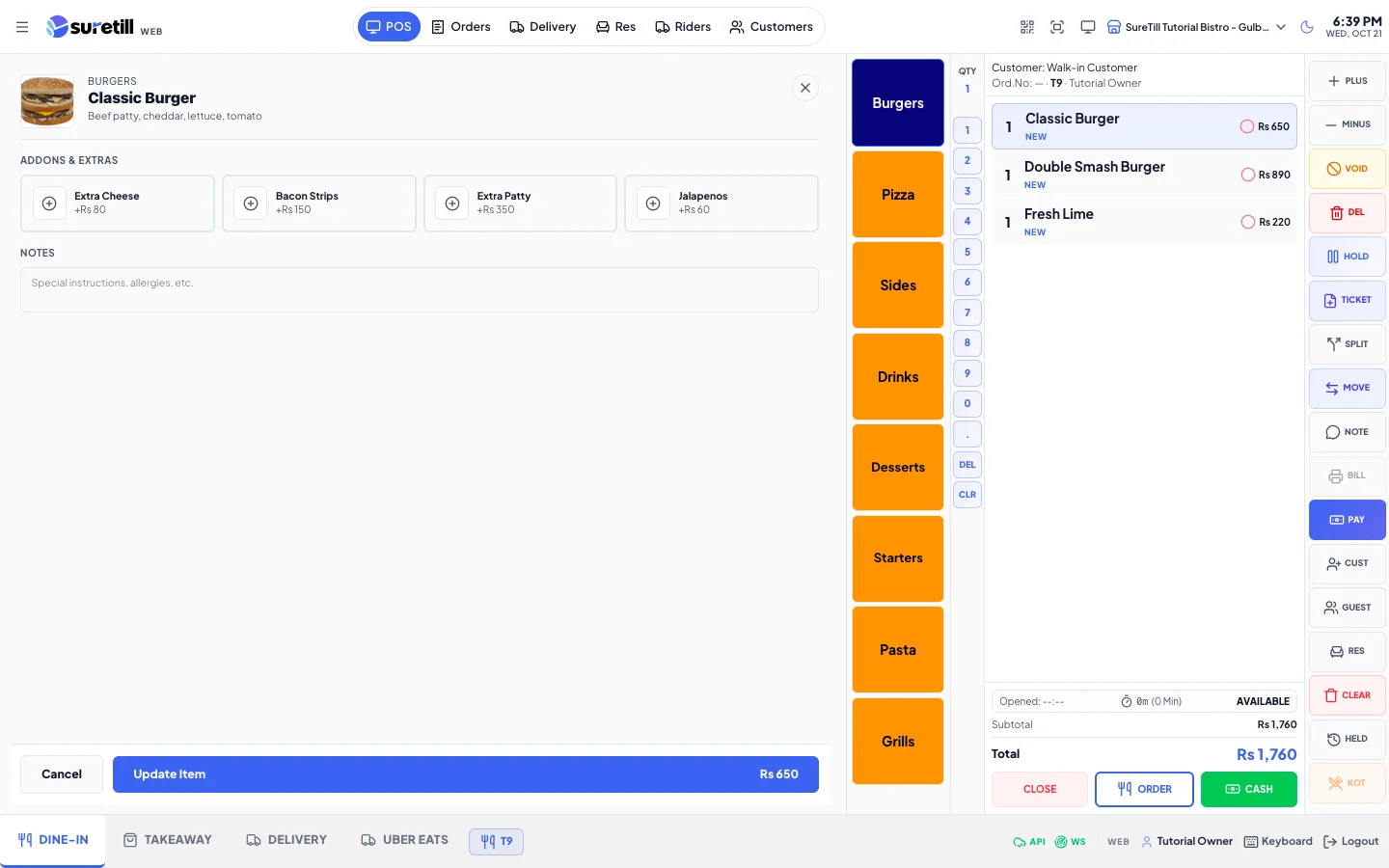
Task: Add Extra Patty addon
Action: pos(520,203)
